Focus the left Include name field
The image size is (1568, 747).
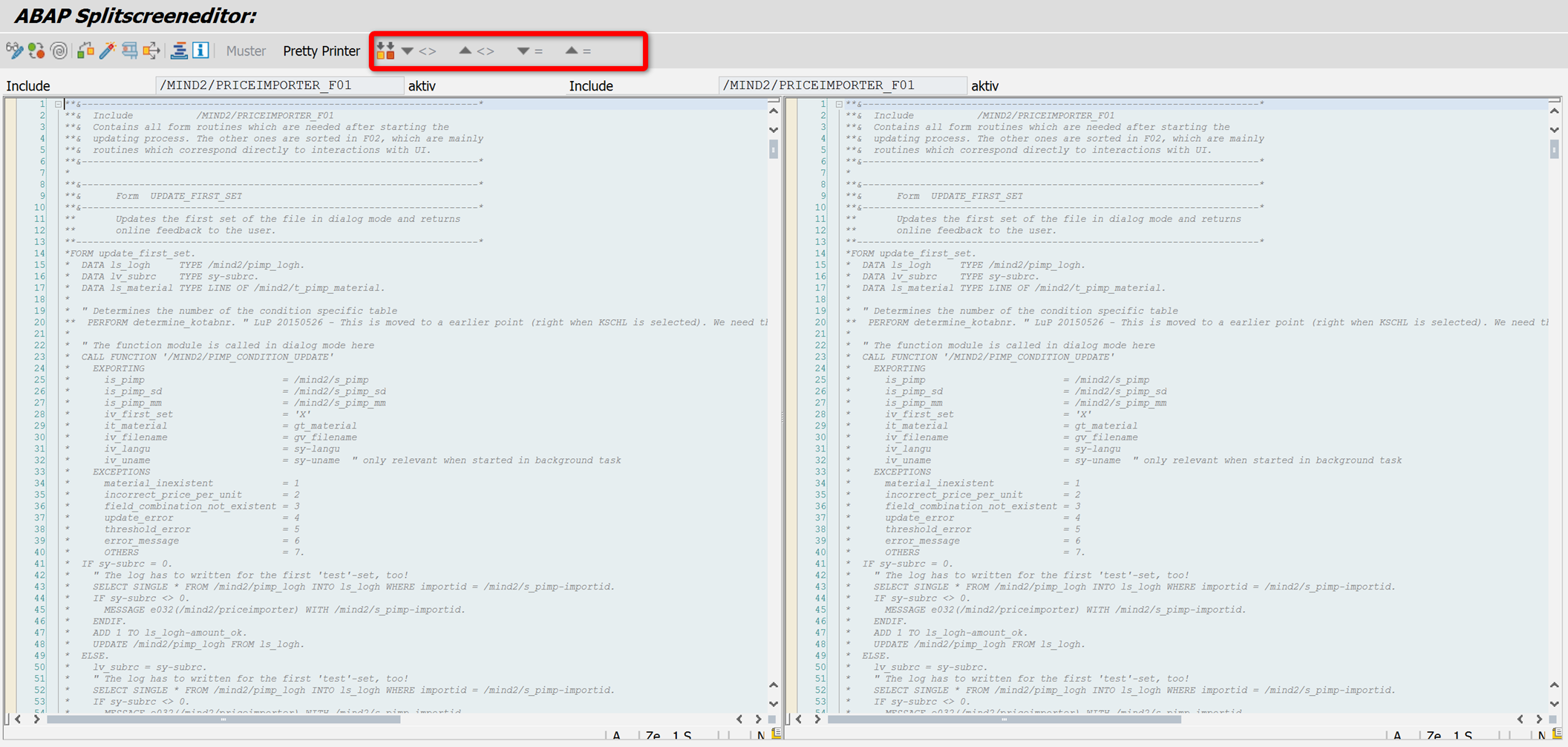[x=279, y=85]
